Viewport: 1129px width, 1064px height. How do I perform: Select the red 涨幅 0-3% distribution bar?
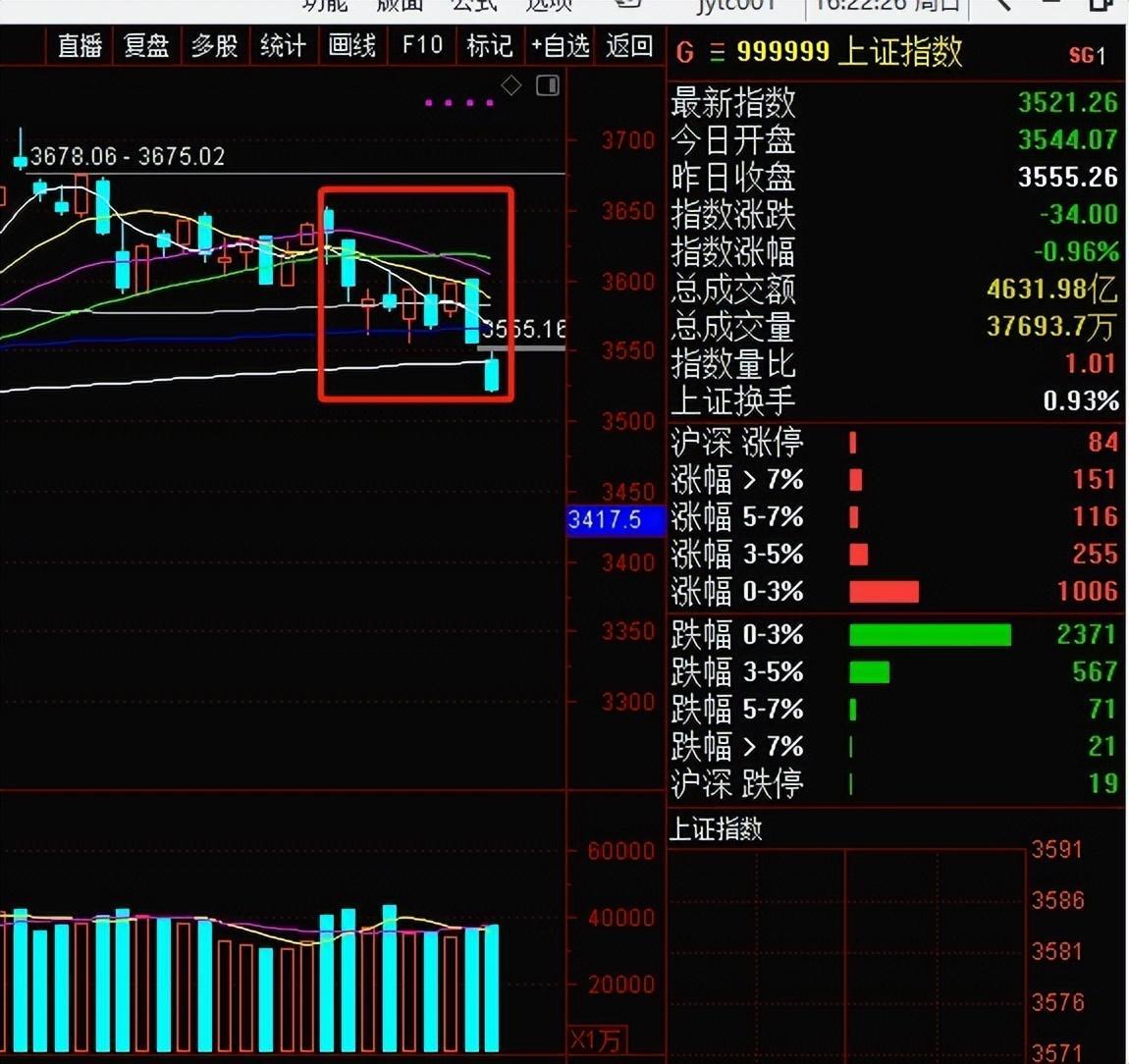[884, 592]
